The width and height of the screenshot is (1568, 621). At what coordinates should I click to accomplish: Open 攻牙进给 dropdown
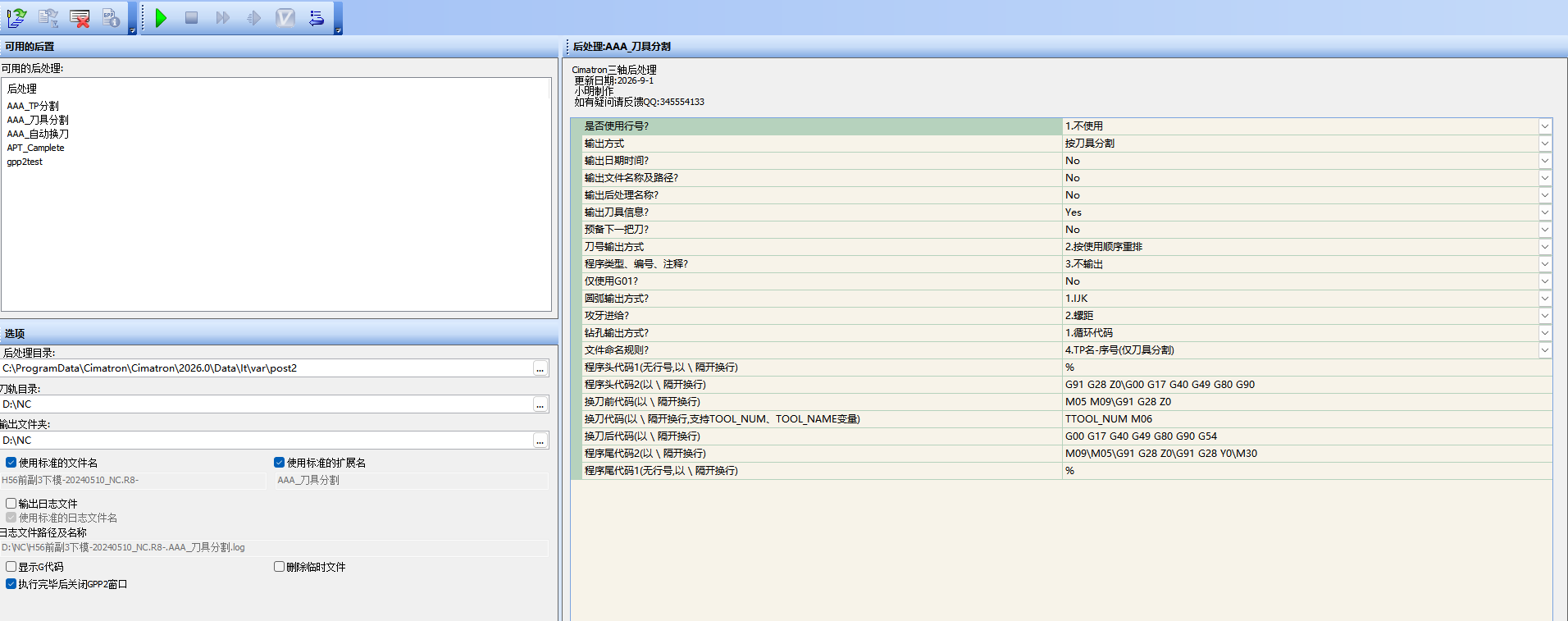pos(1545,316)
